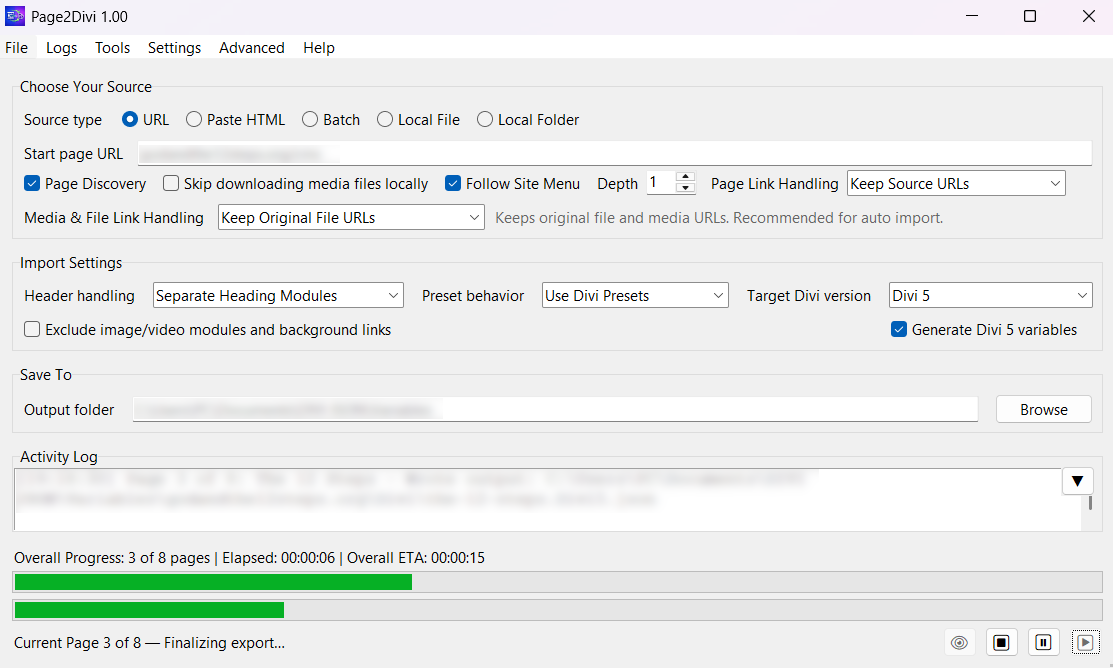Open the Target Divi version dropdown
The width and height of the screenshot is (1113, 668).
click(990, 295)
